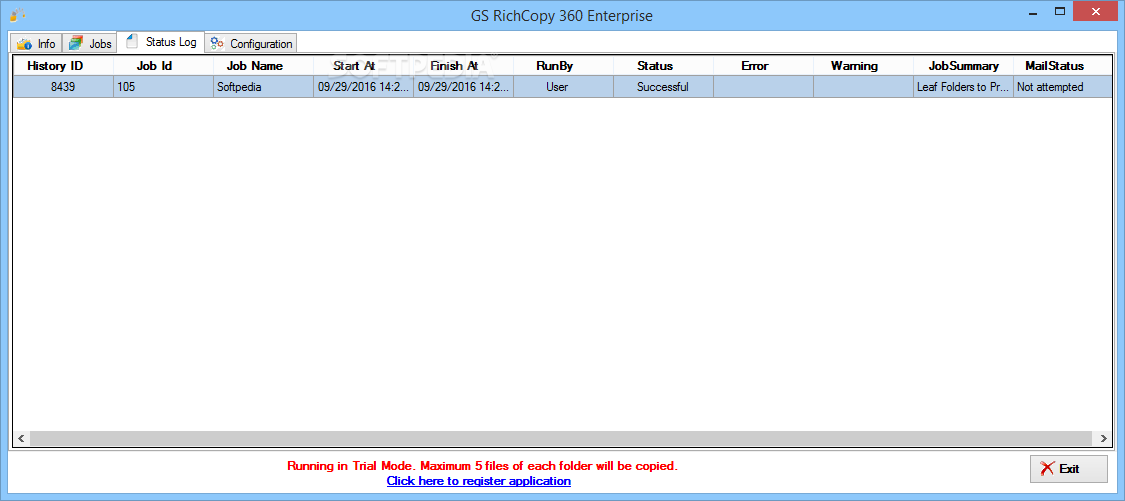
Task: Click the red X icon on Exit
Action: click(x=1048, y=469)
